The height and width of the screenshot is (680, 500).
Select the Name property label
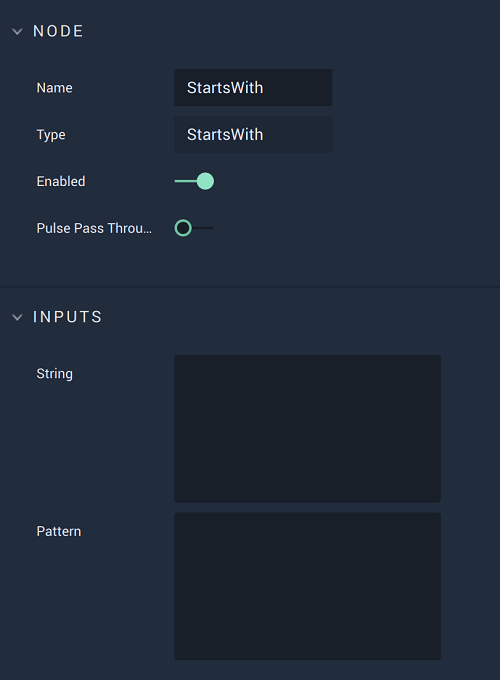click(55, 88)
